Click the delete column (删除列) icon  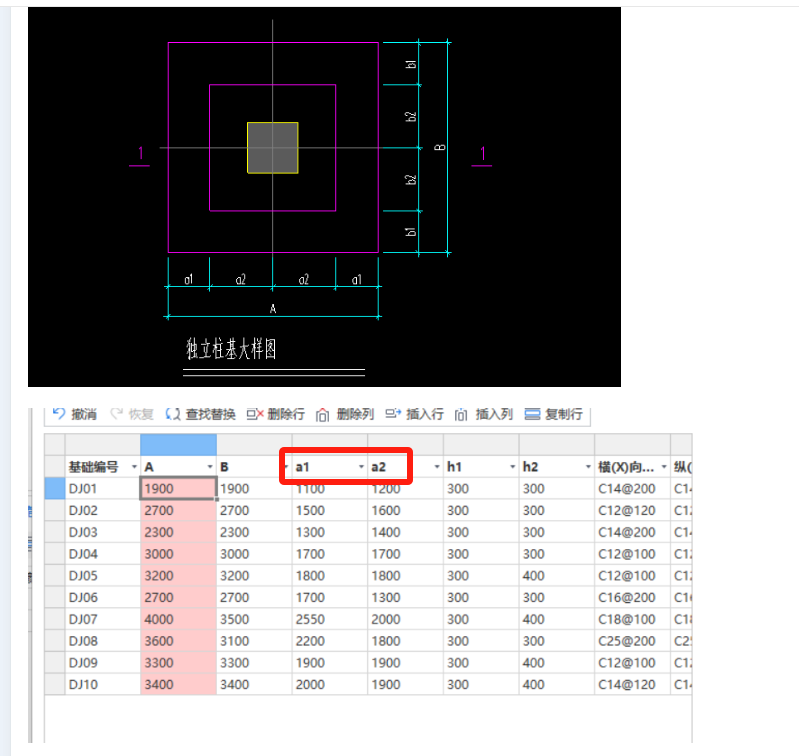[x=322, y=415]
